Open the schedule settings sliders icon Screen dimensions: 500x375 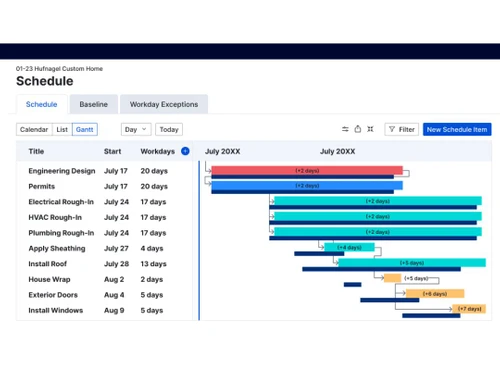(x=345, y=129)
